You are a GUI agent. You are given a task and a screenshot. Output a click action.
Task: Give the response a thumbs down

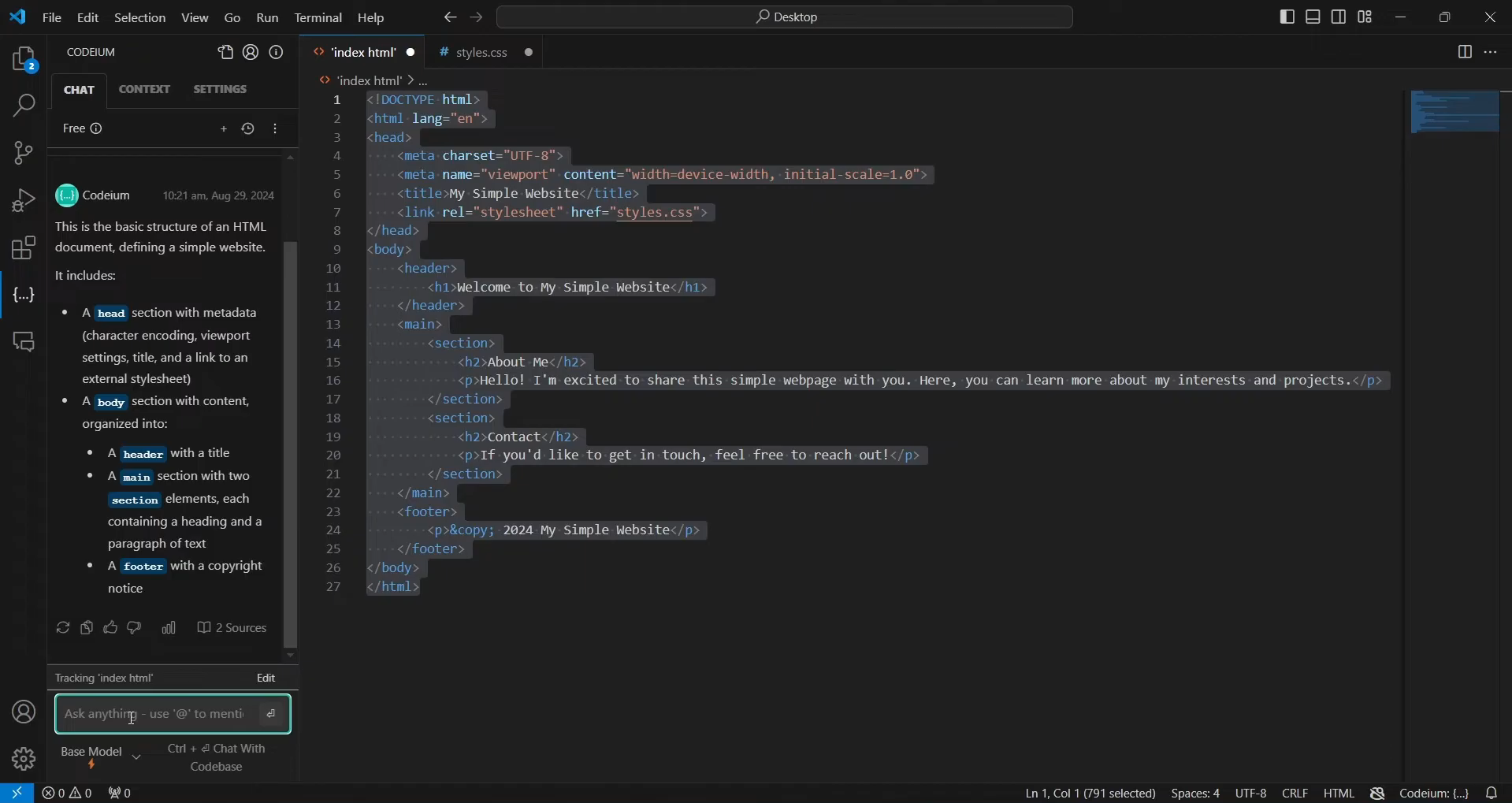[135, 628]
